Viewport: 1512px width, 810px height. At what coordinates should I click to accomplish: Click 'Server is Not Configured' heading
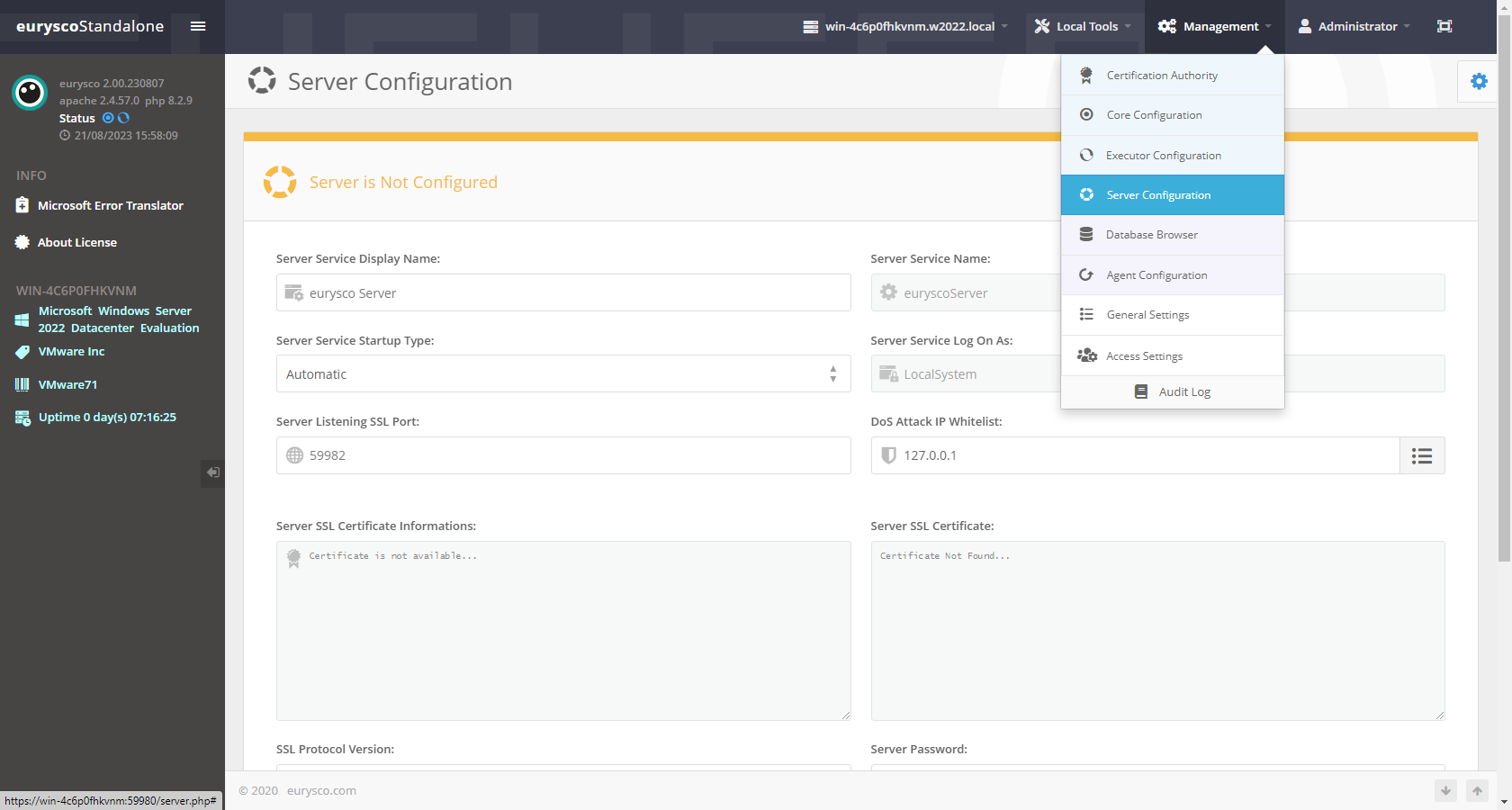click(403, 182)
